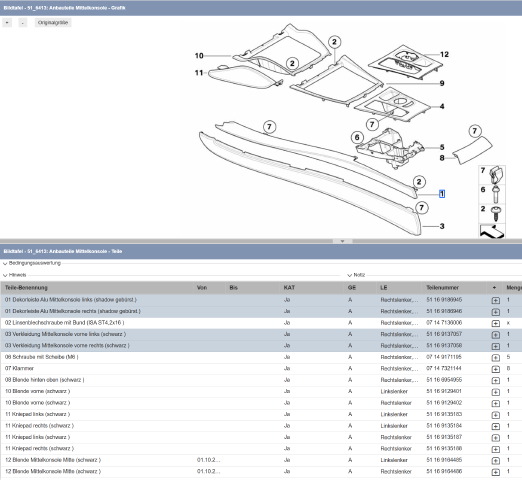Image resolution: width=522 pixels, height=480 pixels.
Task: Add Verkleidung Mittelkonsole vorne rechts to list
Action: point(495,346)
